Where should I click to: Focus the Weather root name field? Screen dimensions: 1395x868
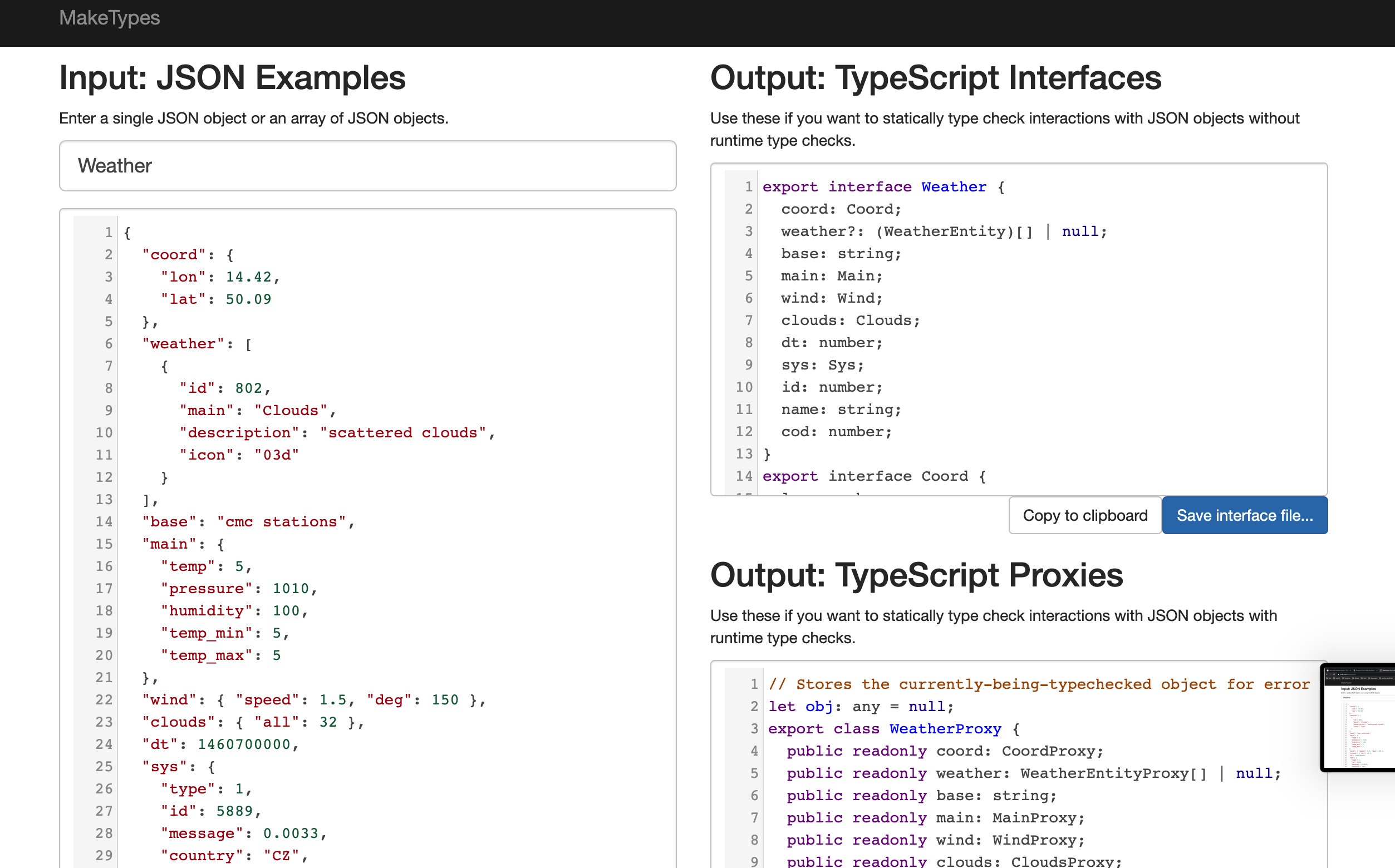click(367, 166)
